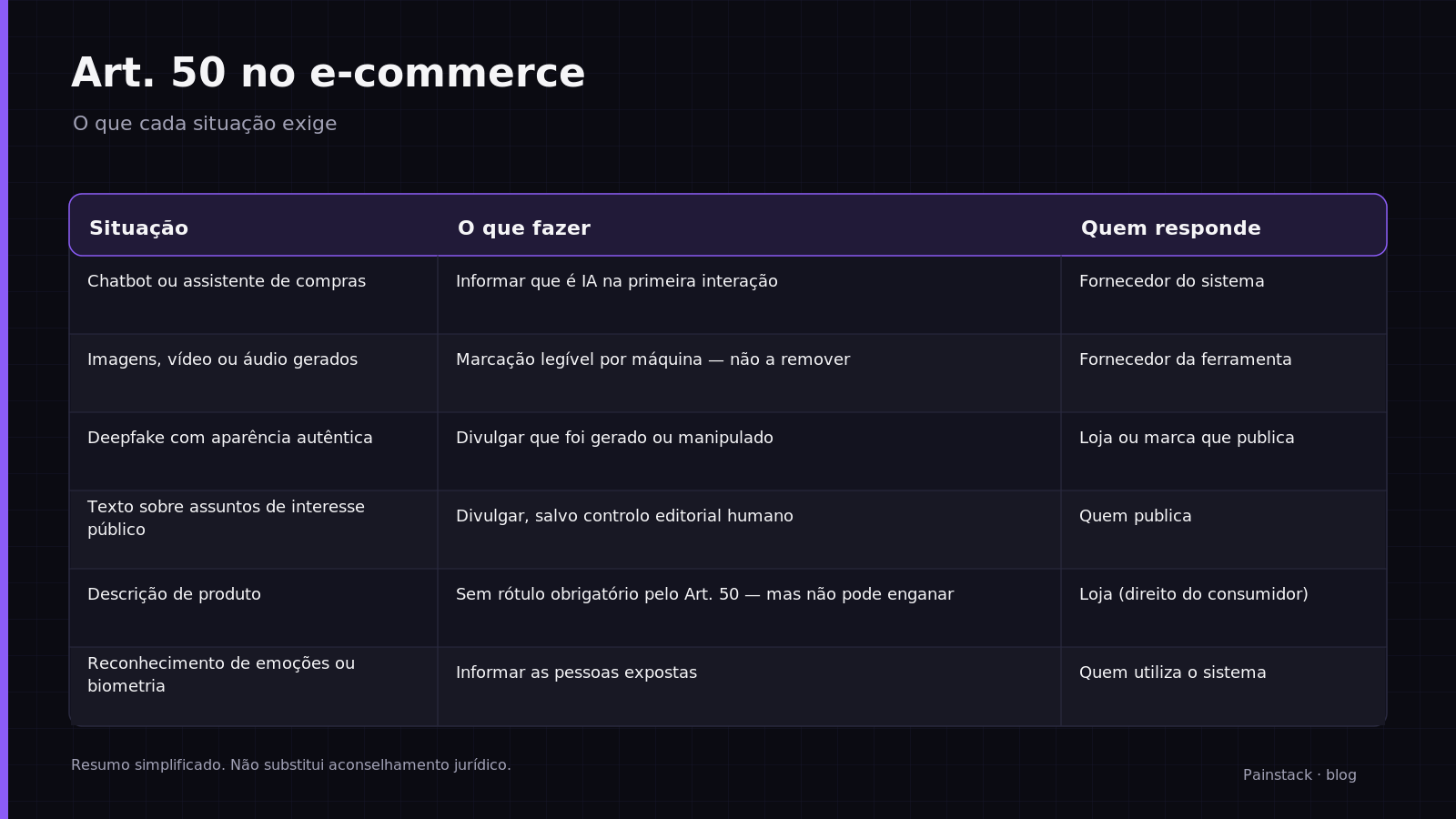
Task: Select cell 'Divulgar que foi gerado ou manipulado'
Action: (x=749, y=451)
